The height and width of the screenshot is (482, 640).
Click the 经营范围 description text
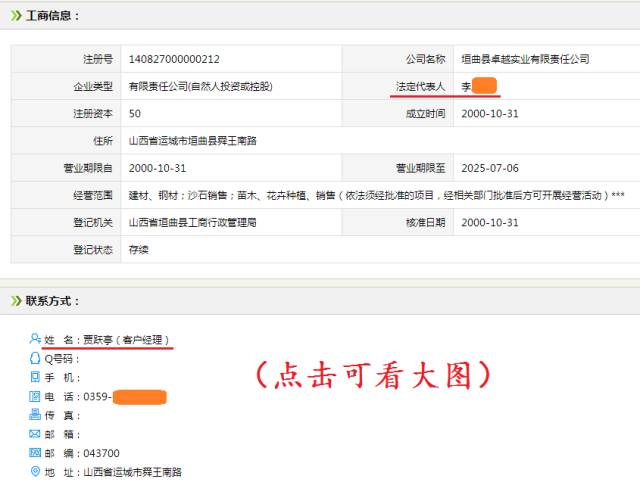pos(377,195)
